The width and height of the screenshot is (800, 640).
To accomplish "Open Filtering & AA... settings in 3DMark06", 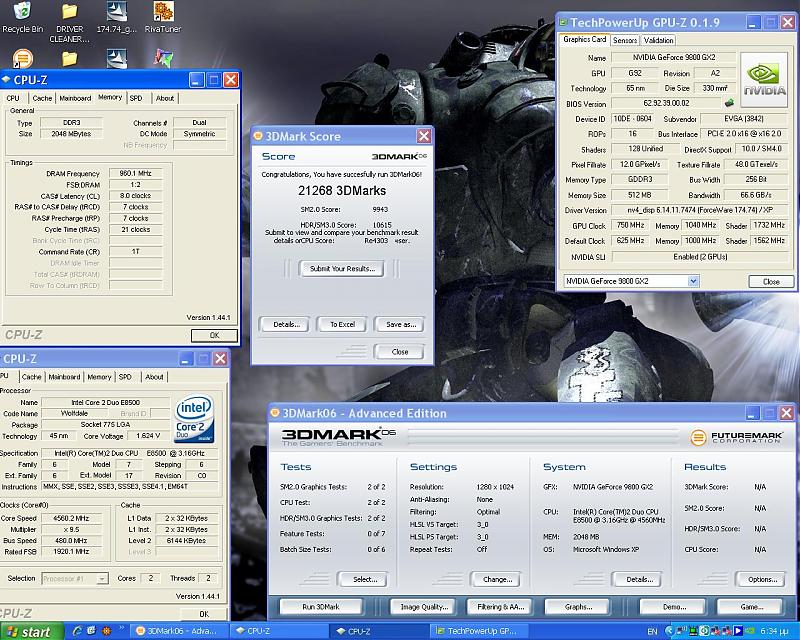I will tap(501, 607).
